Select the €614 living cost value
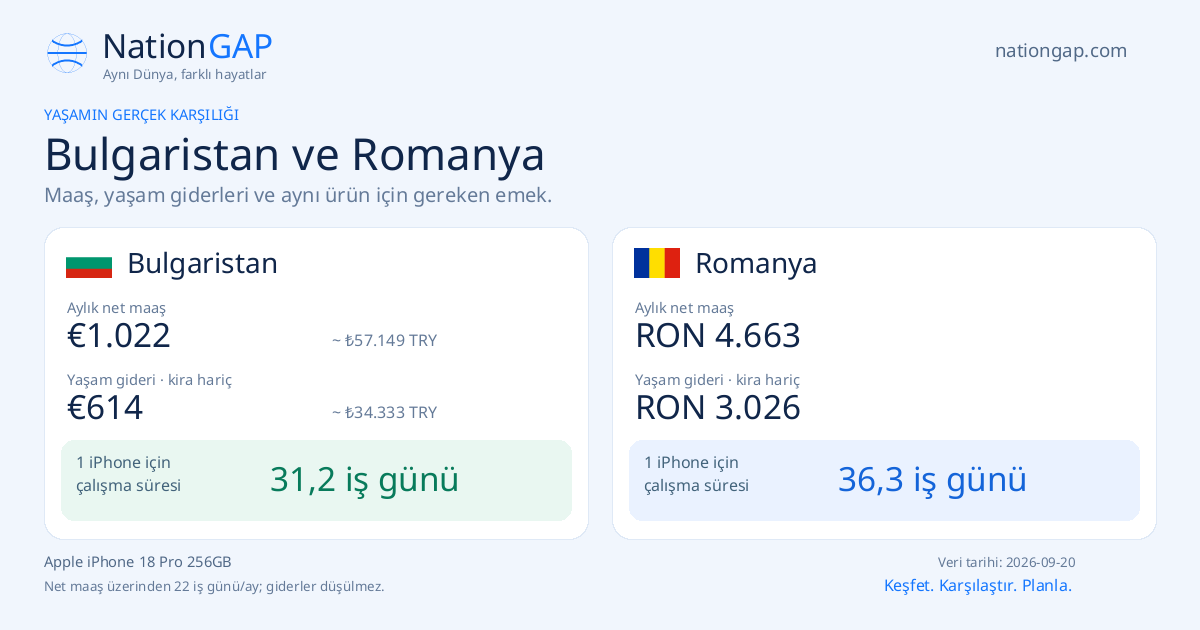The width and height of the screenshot is (1200, 630). point(105,408)
